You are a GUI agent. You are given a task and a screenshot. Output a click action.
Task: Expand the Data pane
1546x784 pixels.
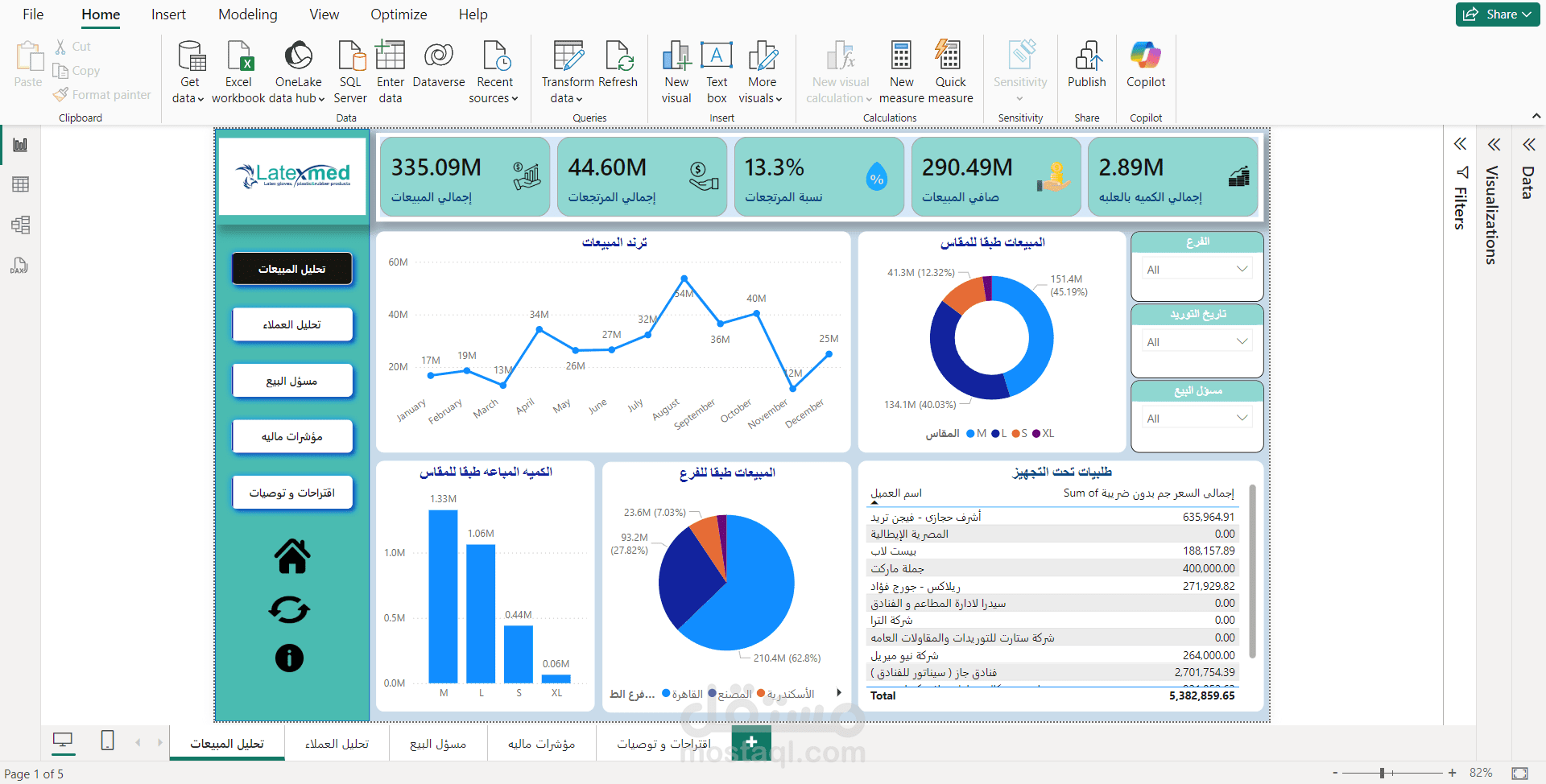[x=1528, y=145]
